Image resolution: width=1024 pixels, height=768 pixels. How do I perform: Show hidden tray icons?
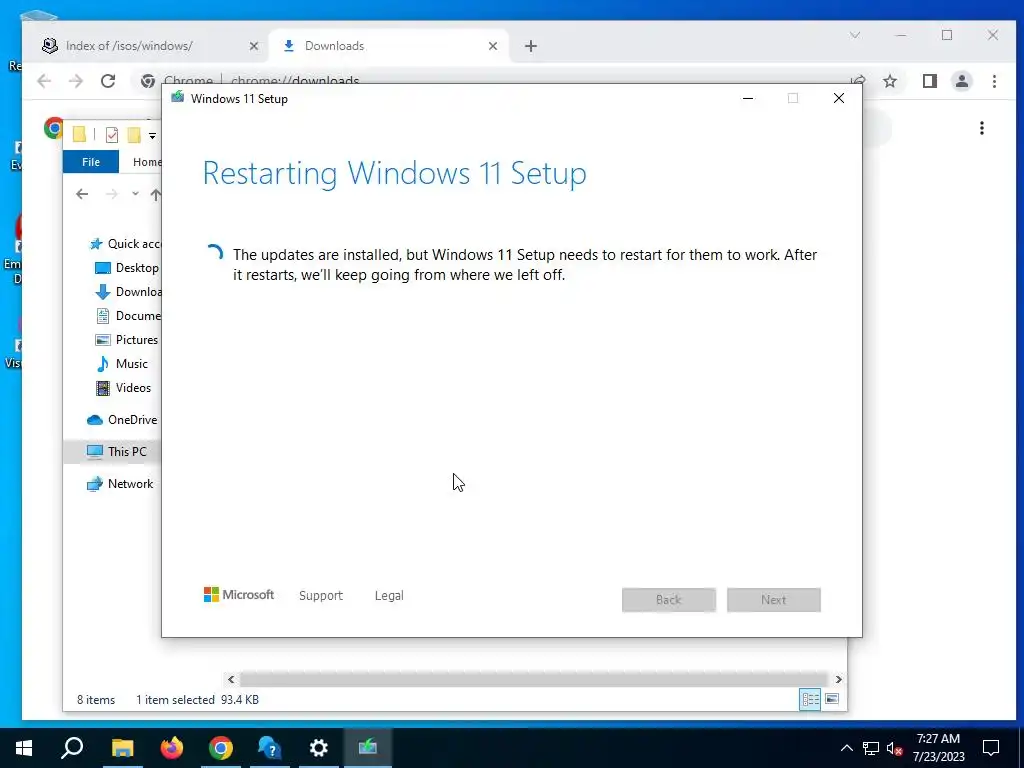coord(846,748)
